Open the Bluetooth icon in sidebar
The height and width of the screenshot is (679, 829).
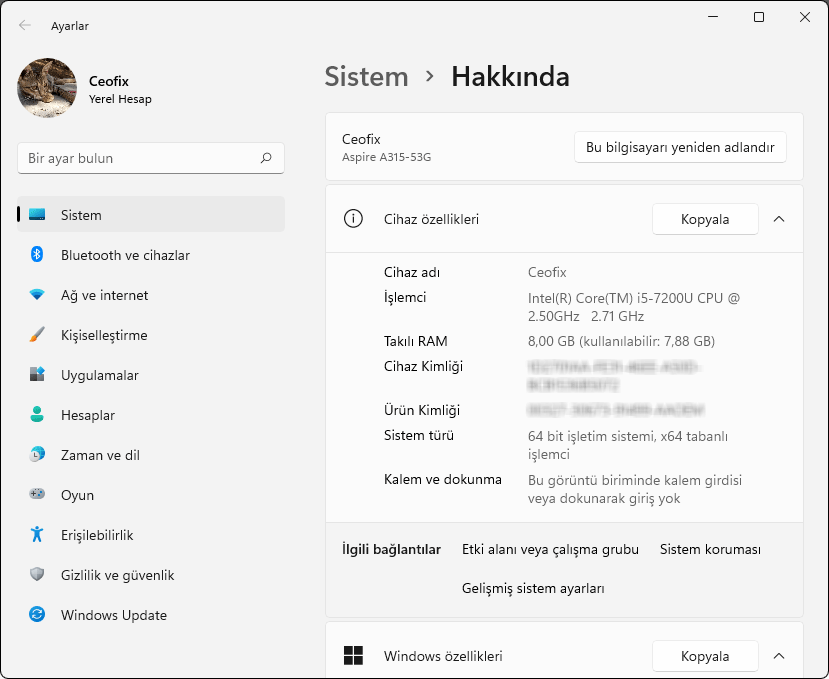37,254
